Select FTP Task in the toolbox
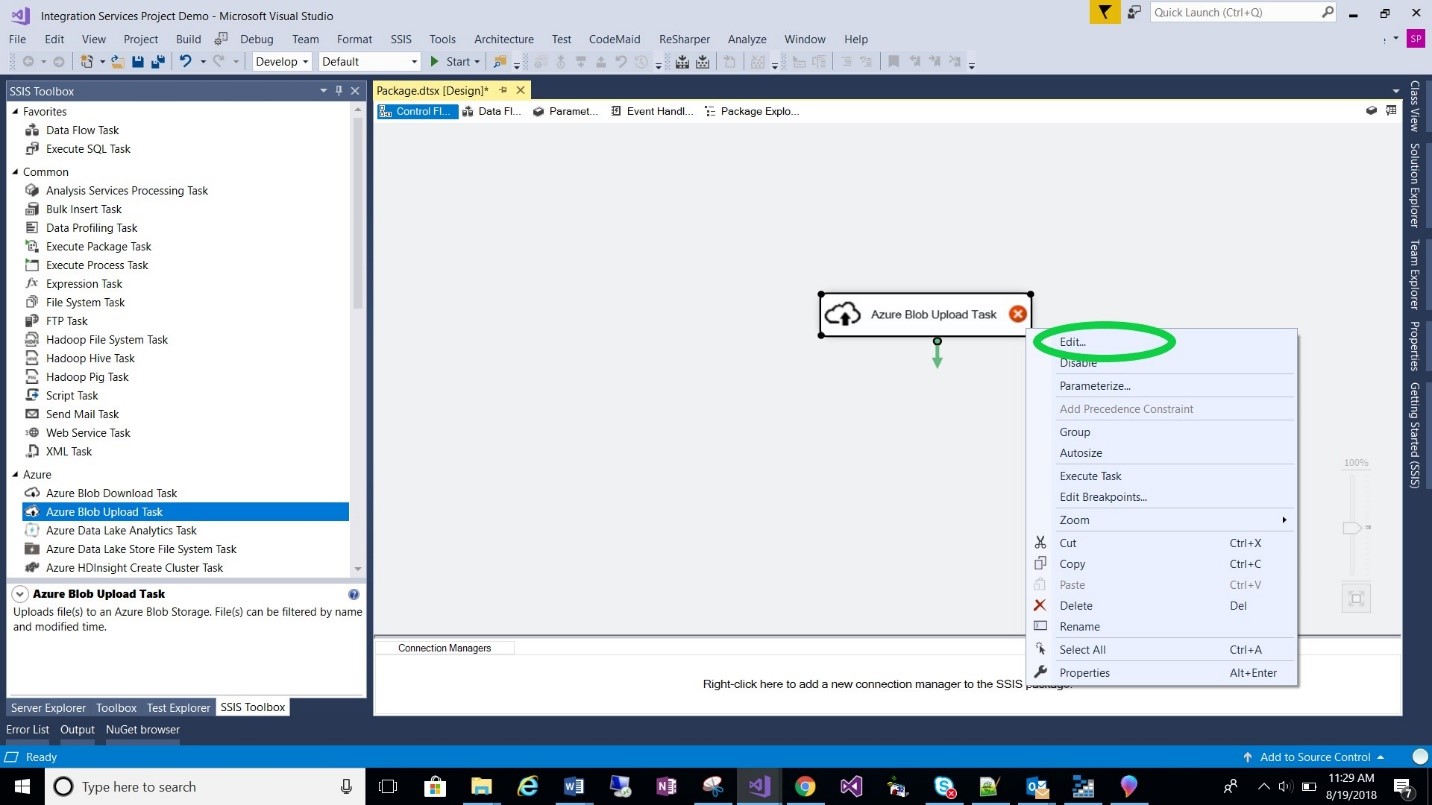The image size is (1432, 805). click(x=67, y=321)
